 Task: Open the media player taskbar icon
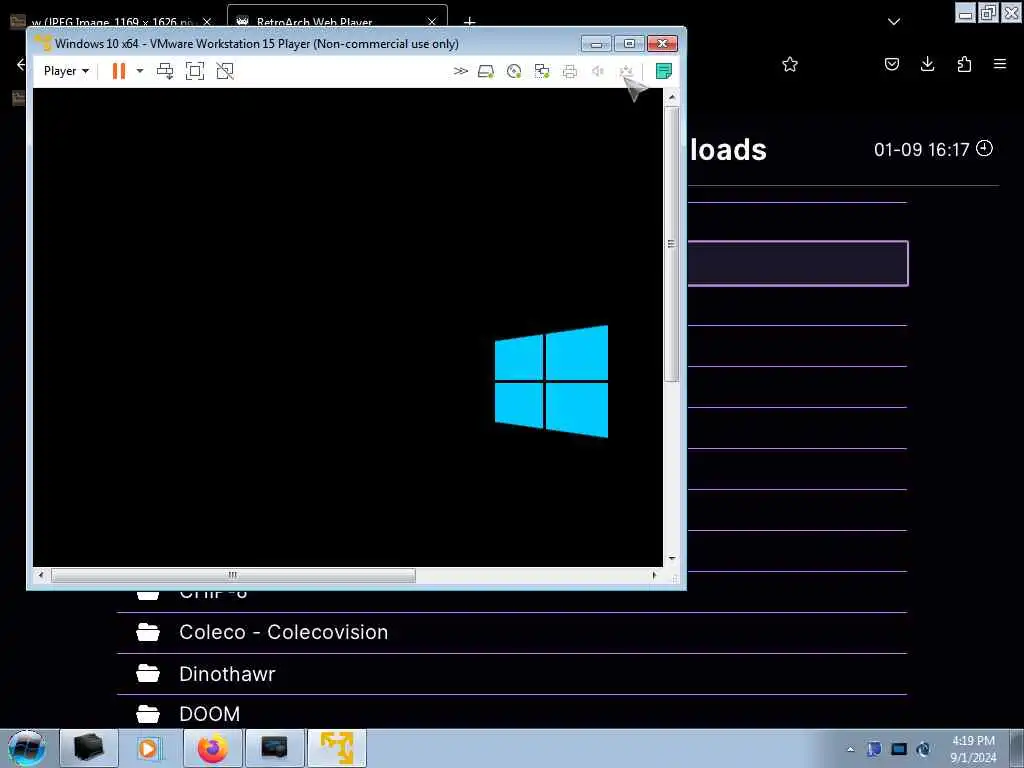[x=149, y=748]
